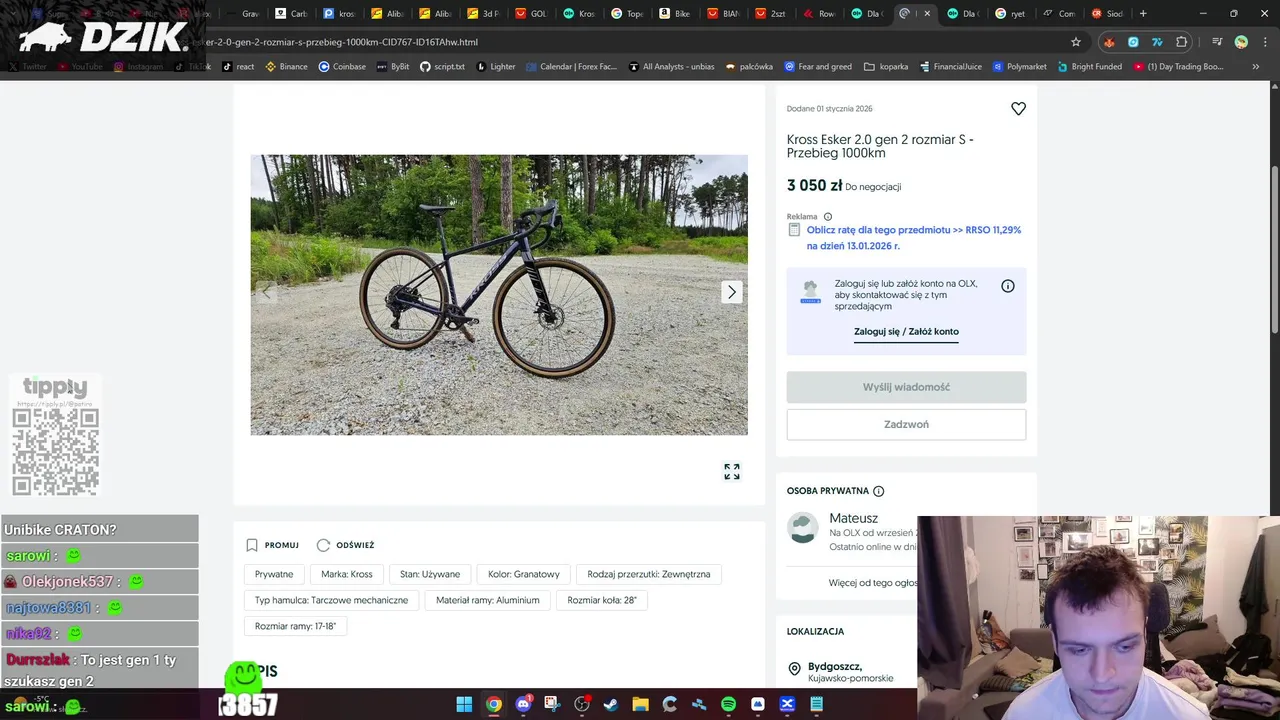Open the palcówka bookmark

(x=749, y=66)
